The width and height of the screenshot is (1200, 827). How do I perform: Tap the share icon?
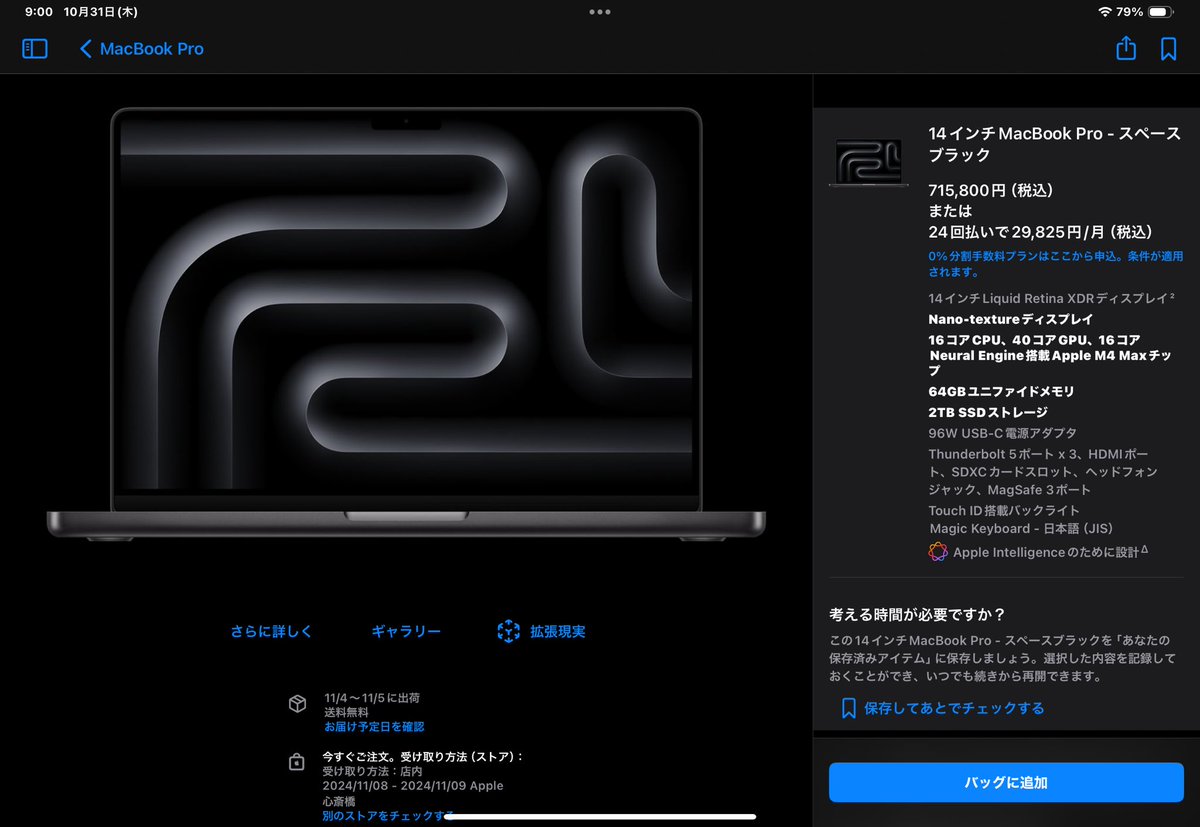click(1126, 48)
